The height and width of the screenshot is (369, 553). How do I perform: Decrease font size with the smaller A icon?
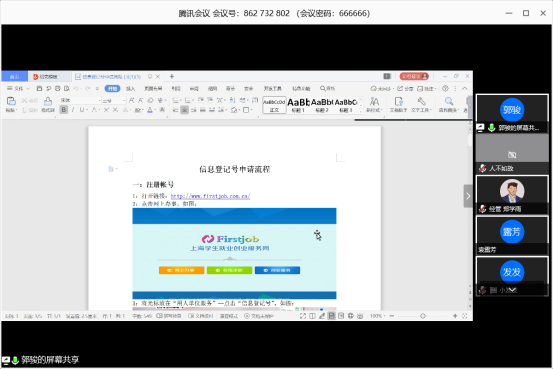(x=141, y=101)
